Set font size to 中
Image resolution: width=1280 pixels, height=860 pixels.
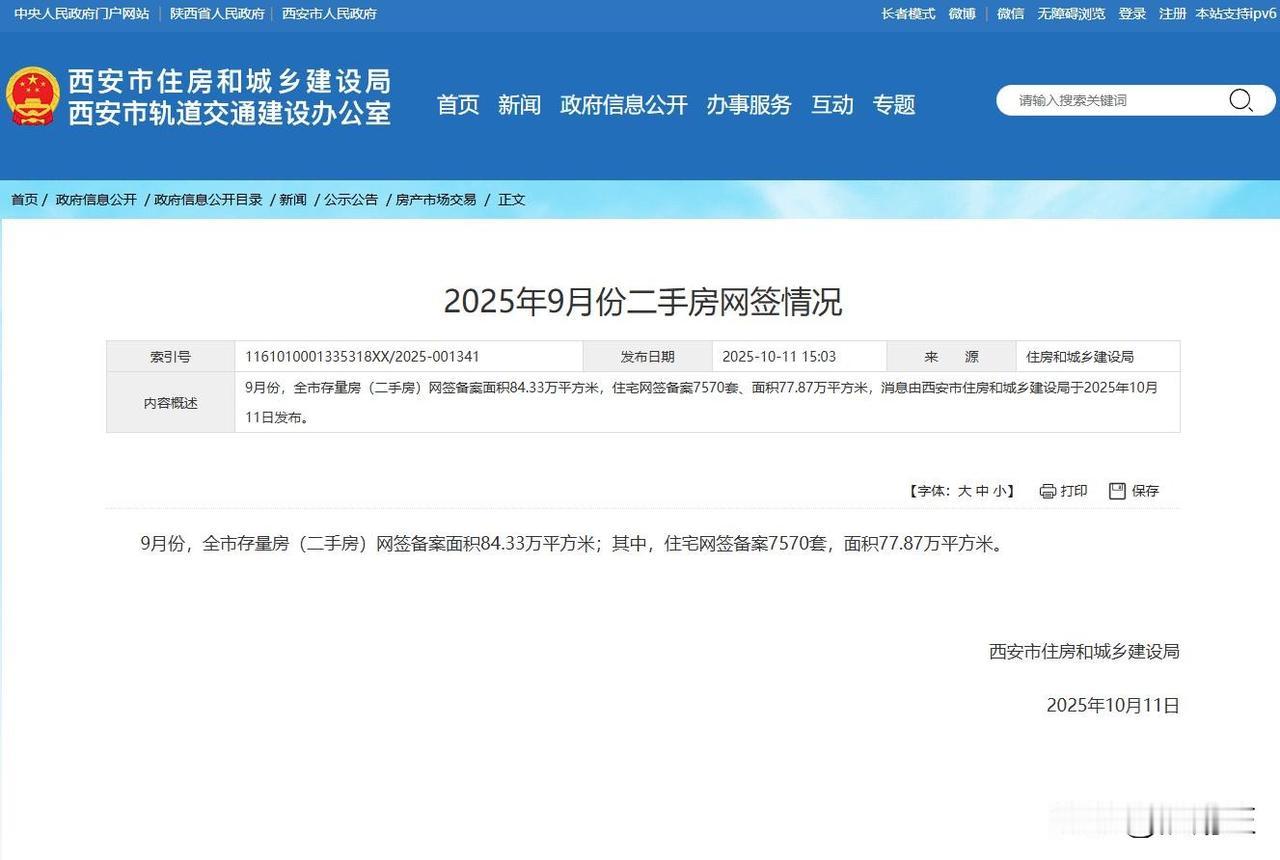click(x=982, y=491)
